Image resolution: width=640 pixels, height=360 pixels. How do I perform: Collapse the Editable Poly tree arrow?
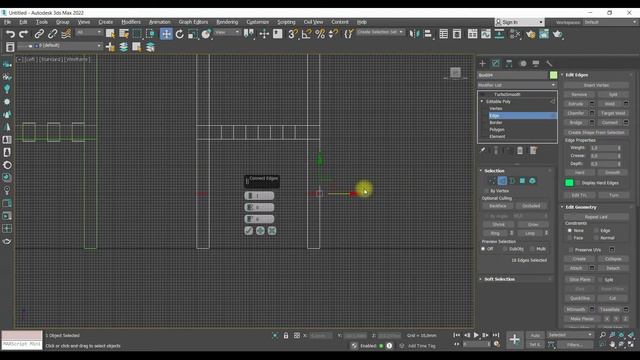482,102
